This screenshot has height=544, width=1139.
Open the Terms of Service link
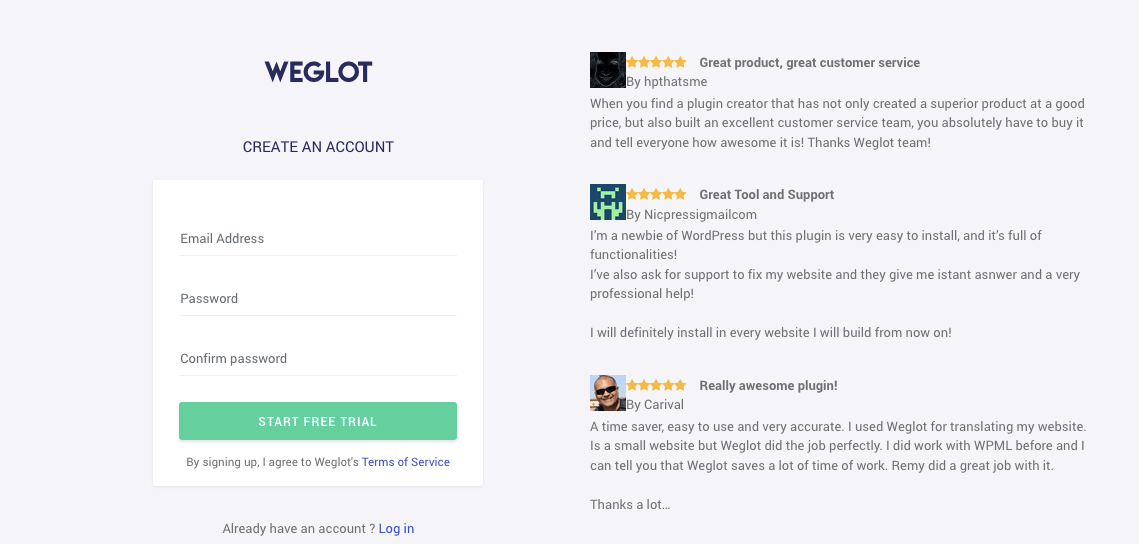click(405, 462)
